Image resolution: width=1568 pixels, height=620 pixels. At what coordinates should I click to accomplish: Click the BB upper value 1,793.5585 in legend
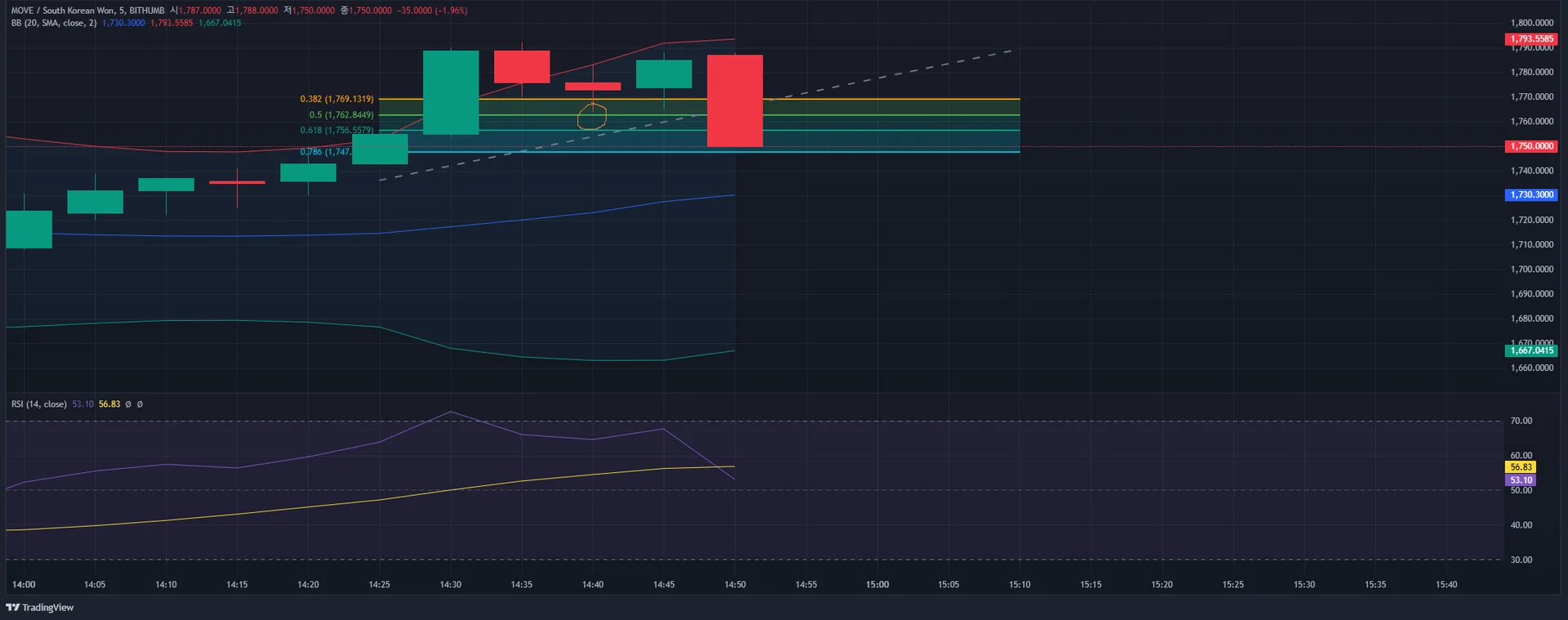coord(171,23)
